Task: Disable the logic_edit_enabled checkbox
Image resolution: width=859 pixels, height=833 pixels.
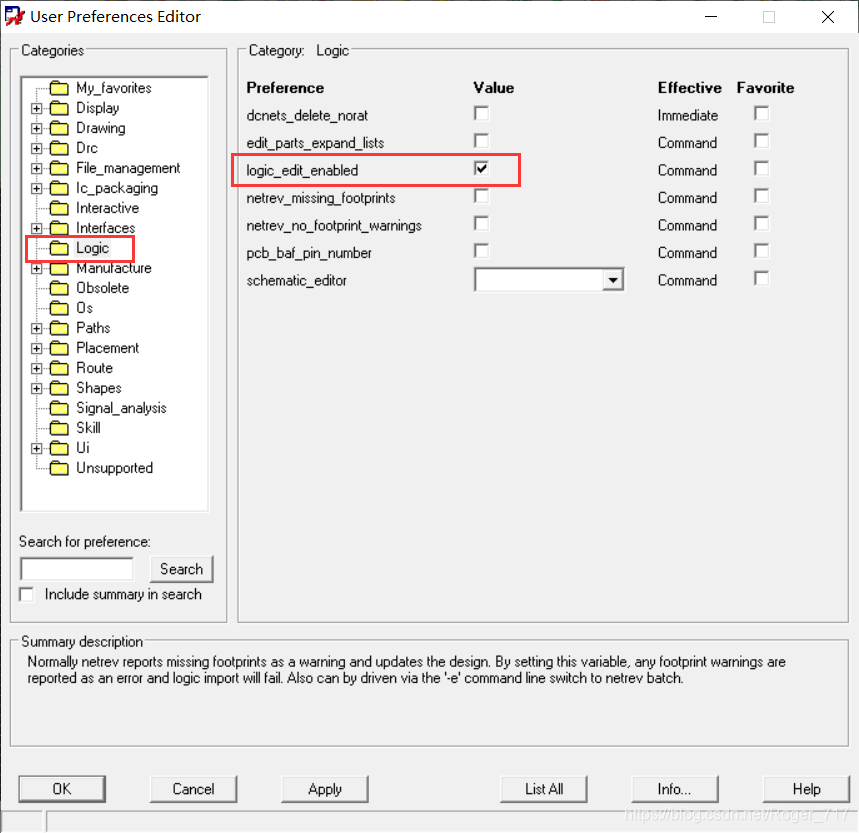Action: [x=482, y=169]
